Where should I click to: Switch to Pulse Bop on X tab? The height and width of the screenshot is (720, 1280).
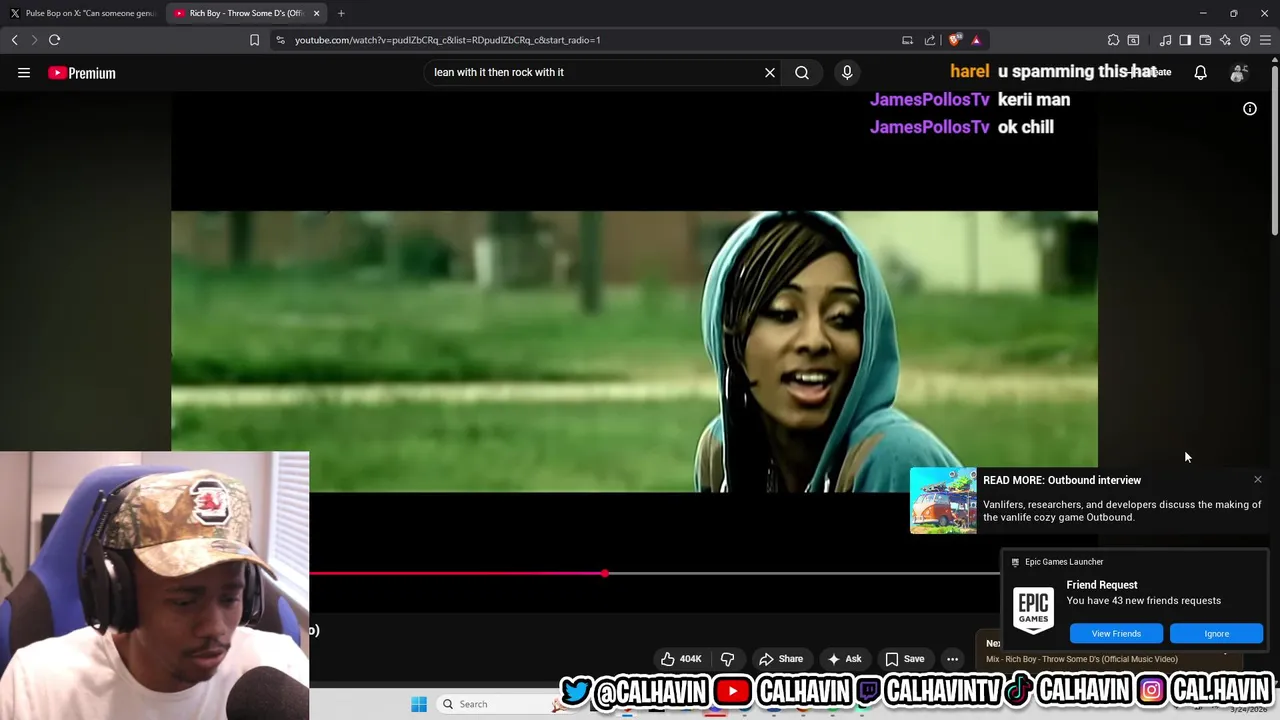point(84,13)
